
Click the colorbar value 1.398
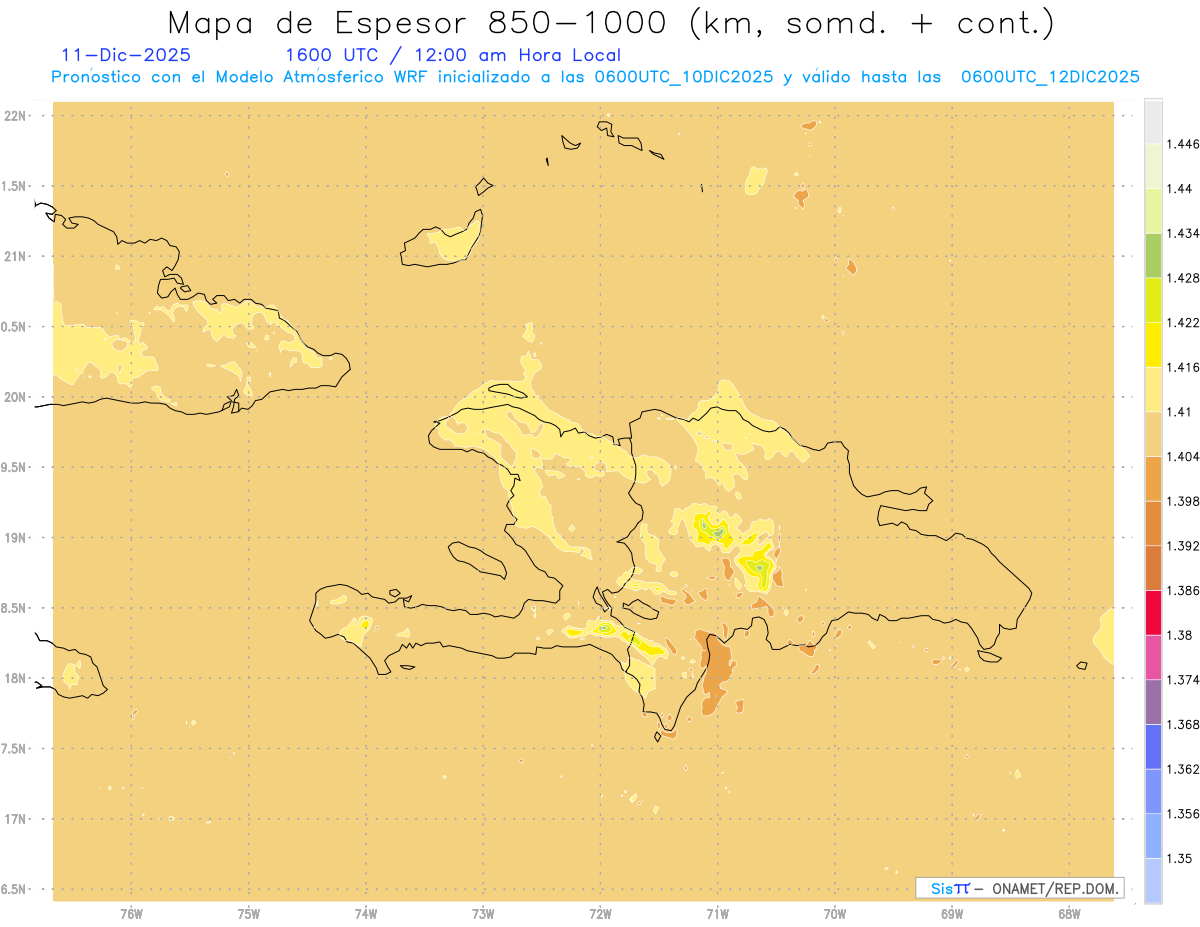tap(1184, 501)
